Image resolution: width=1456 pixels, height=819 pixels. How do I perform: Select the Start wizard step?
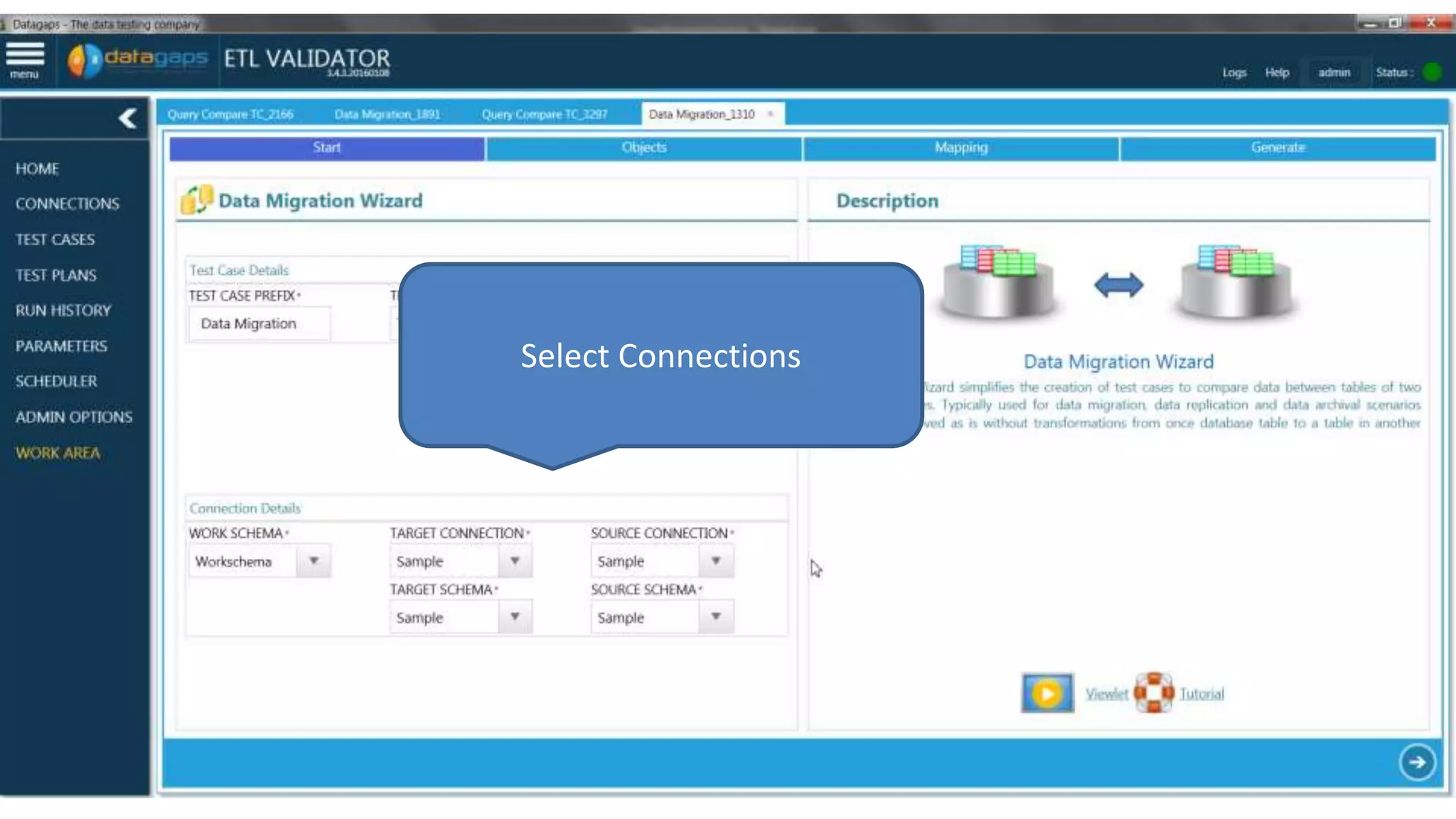click(x=327, y=148)
